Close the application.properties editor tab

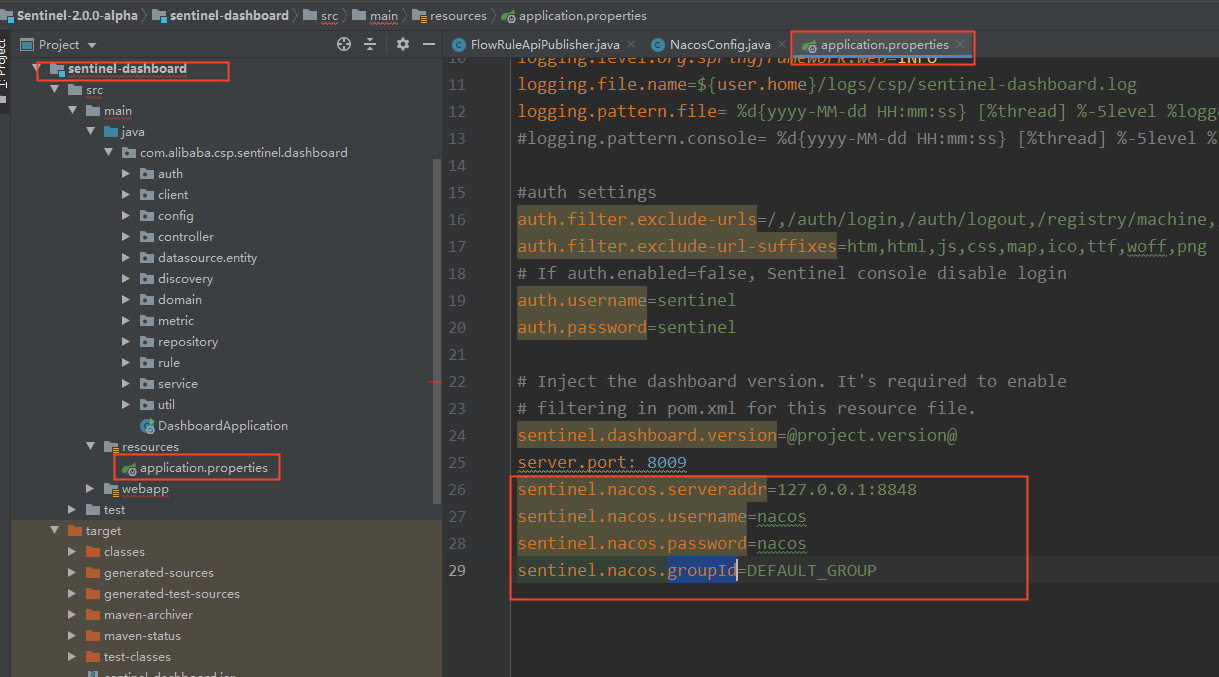pos(960,45)
